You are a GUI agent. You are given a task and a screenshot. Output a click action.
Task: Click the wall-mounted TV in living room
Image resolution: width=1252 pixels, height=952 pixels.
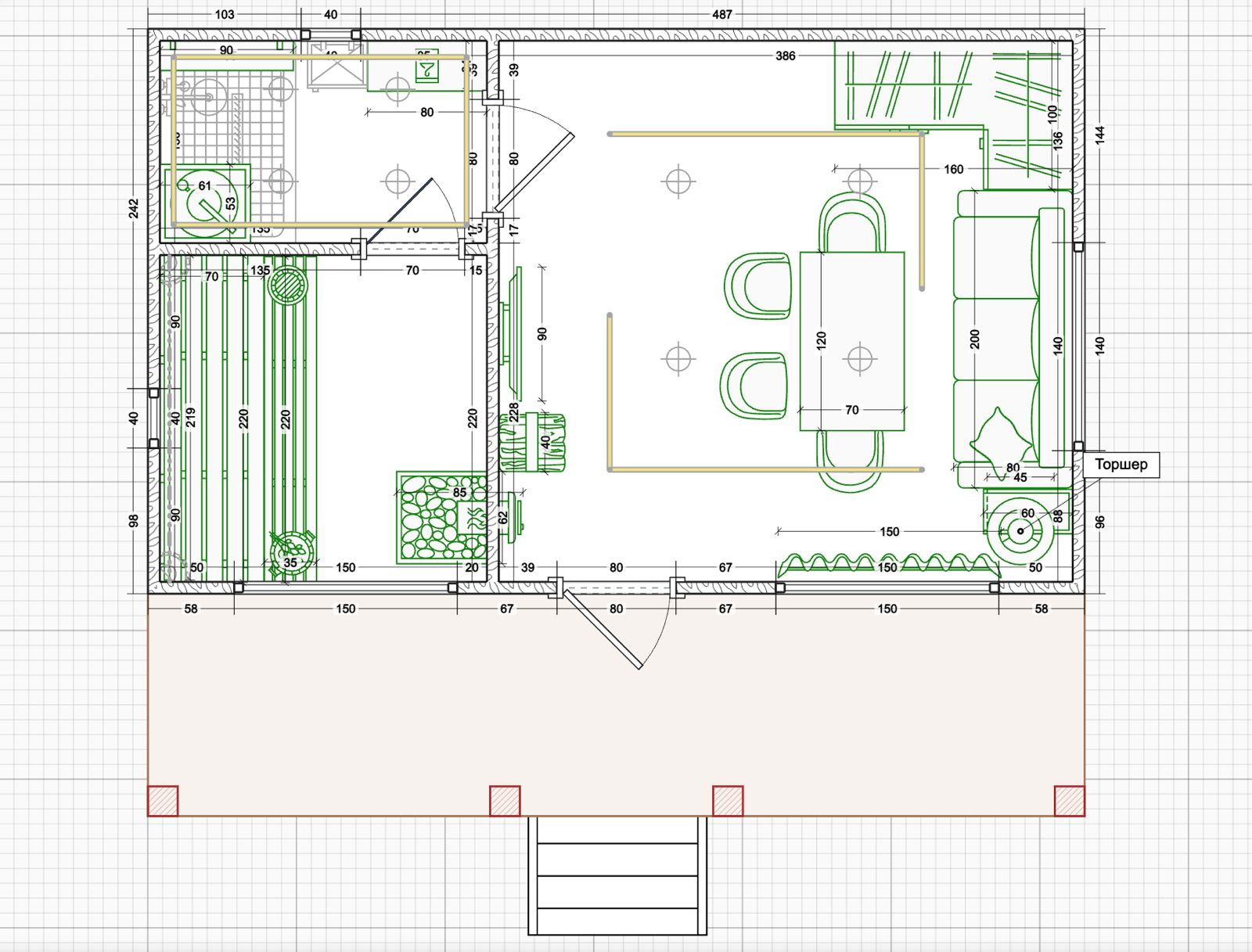point(513,334)
